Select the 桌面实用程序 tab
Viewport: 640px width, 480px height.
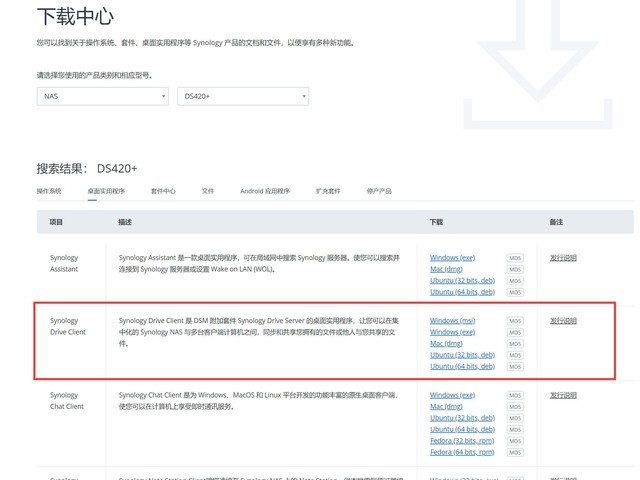(106, 191)
